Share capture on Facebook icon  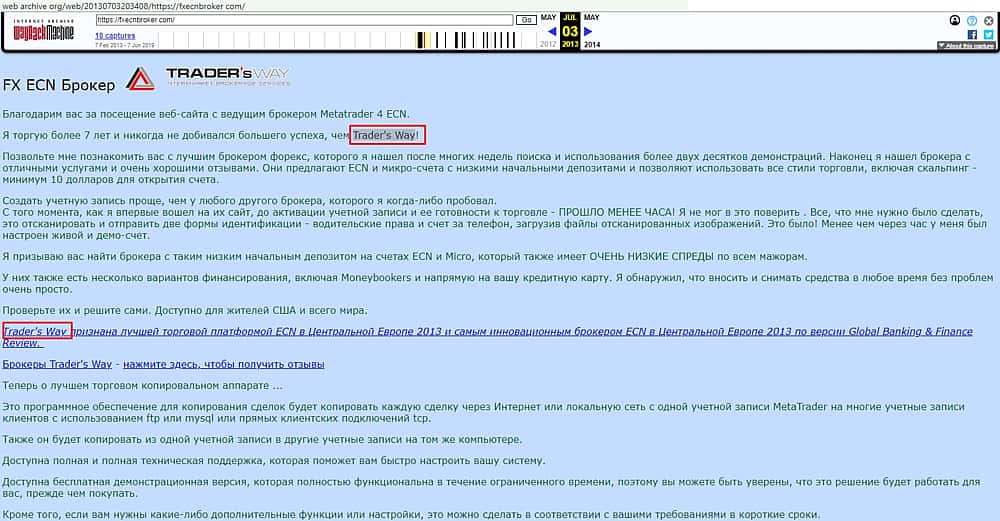[x=972, y=34]
